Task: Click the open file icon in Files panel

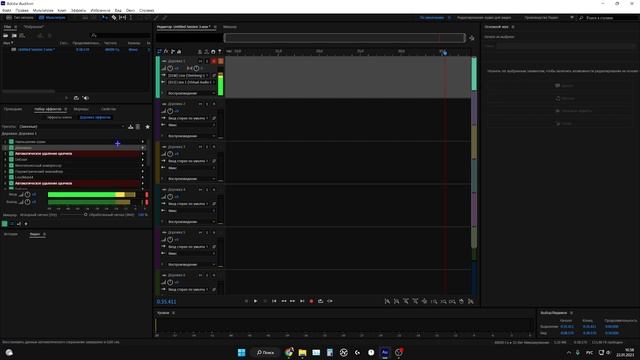Action: [6, 36]
